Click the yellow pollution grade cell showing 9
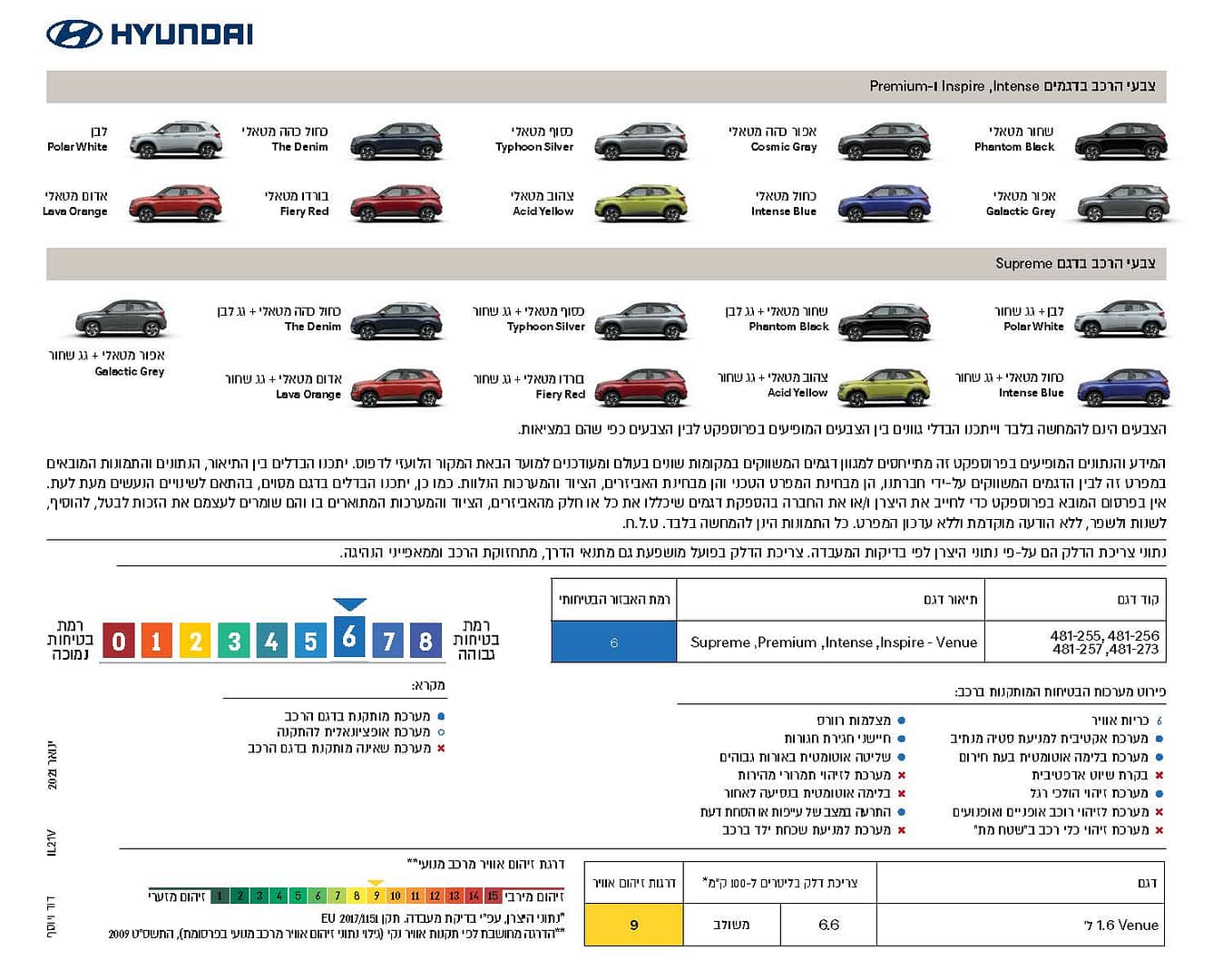The height and width of the screenshot is (980, 1213). 633,925
